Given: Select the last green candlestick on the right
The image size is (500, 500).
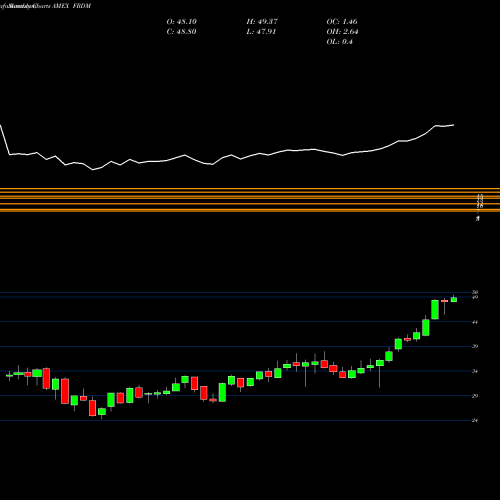Looking at the screenshot, I should point(454,299).
